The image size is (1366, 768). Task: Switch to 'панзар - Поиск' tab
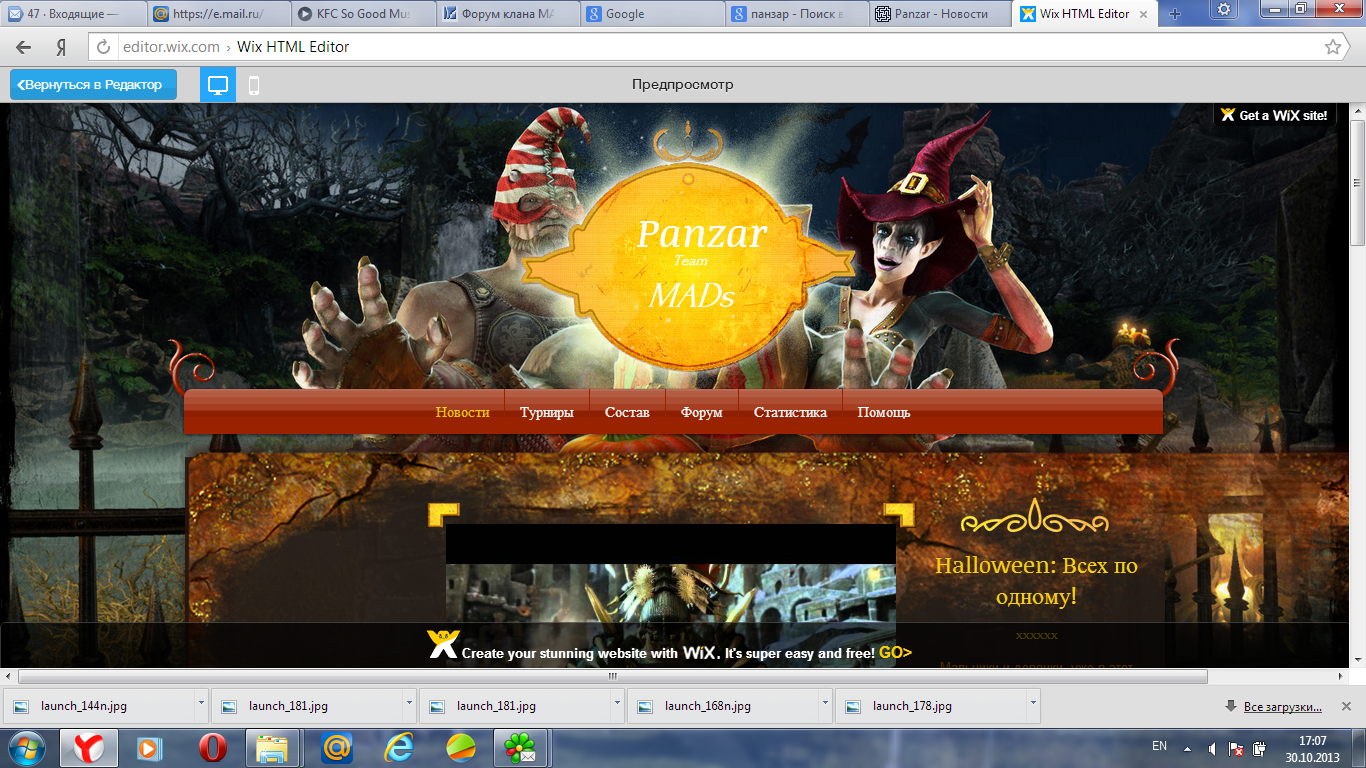click(796, 14)
